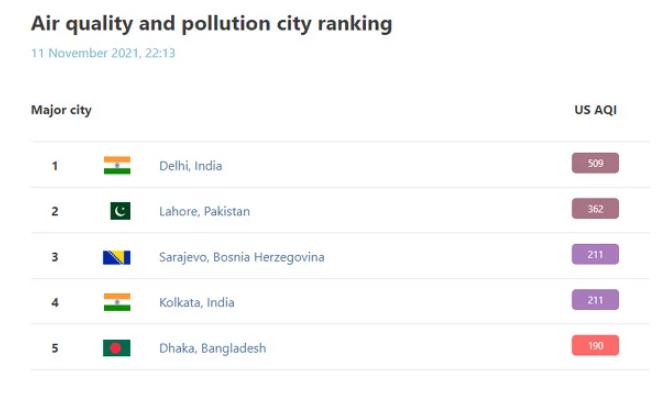Open the Lahore, Pakistan city link

click(x=205, y=211)
